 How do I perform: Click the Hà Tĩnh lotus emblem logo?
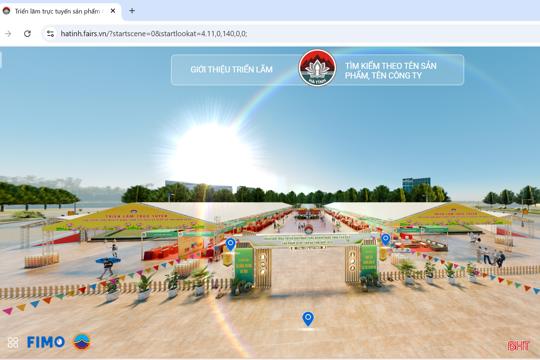click(x=317, y=68)
